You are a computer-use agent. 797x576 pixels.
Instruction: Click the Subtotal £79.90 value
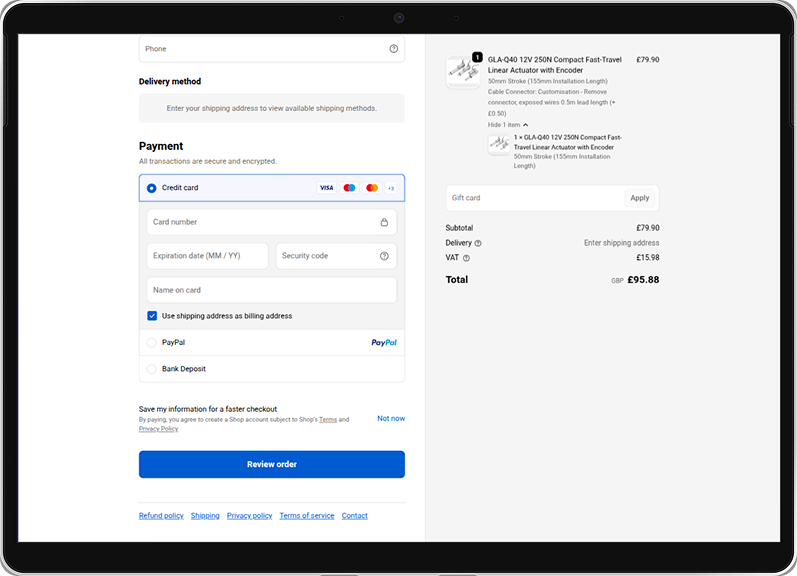[x=648, y=228]
